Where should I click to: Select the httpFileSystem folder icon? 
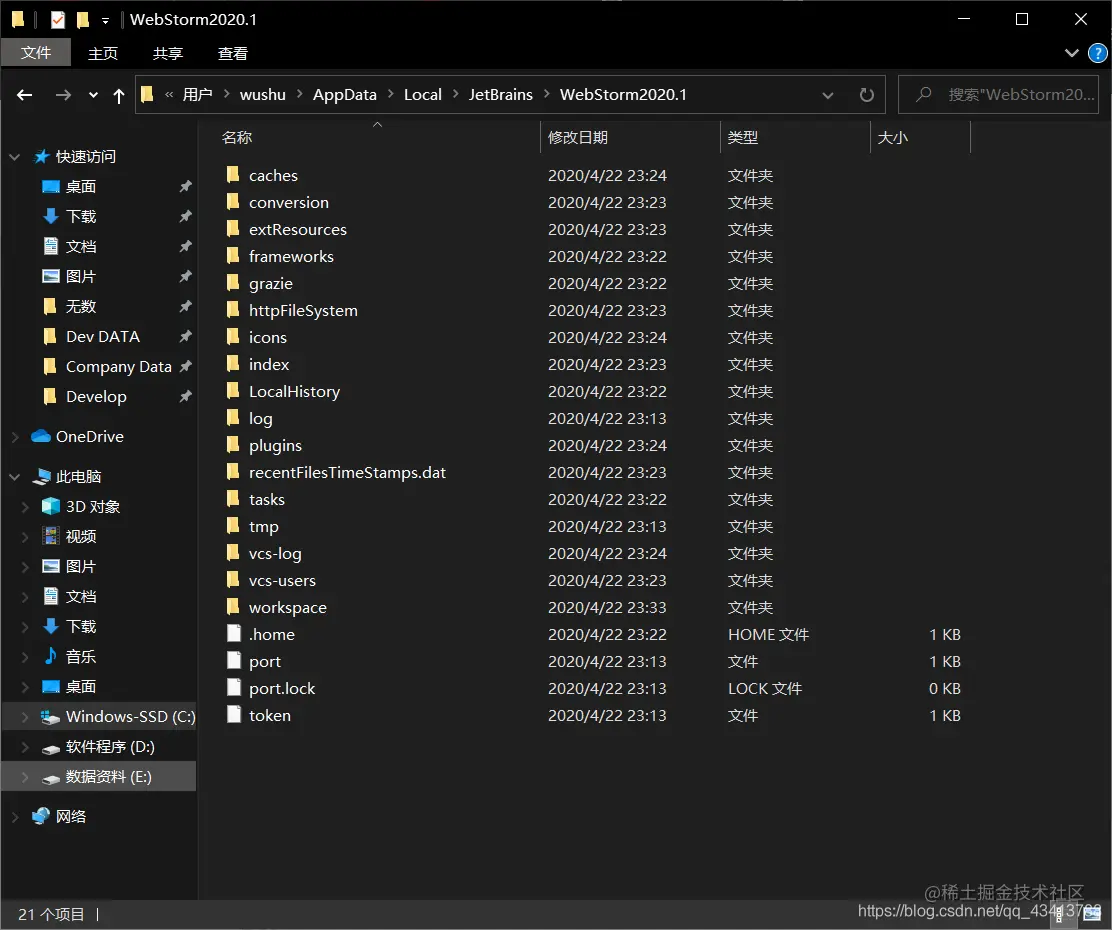click(x=233, y=309)
